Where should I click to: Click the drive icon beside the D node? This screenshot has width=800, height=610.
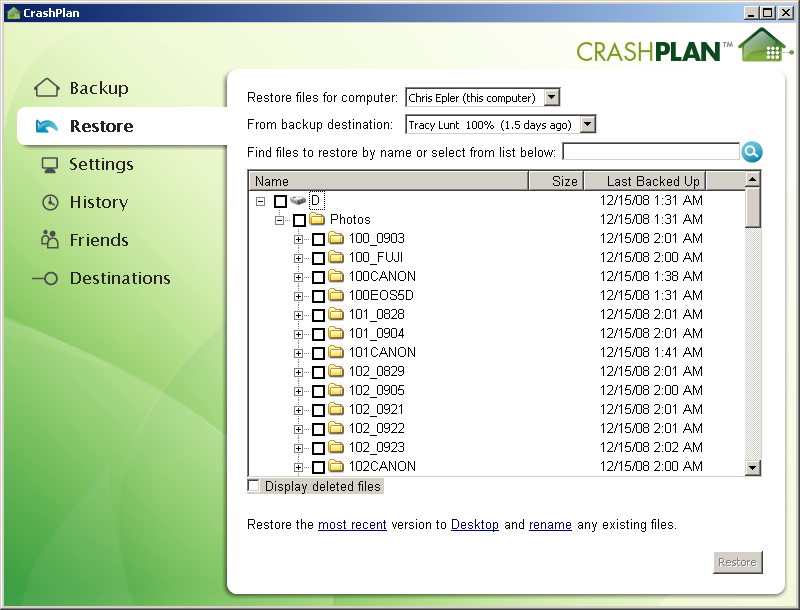pyautogui.click(x=297, y=200)
